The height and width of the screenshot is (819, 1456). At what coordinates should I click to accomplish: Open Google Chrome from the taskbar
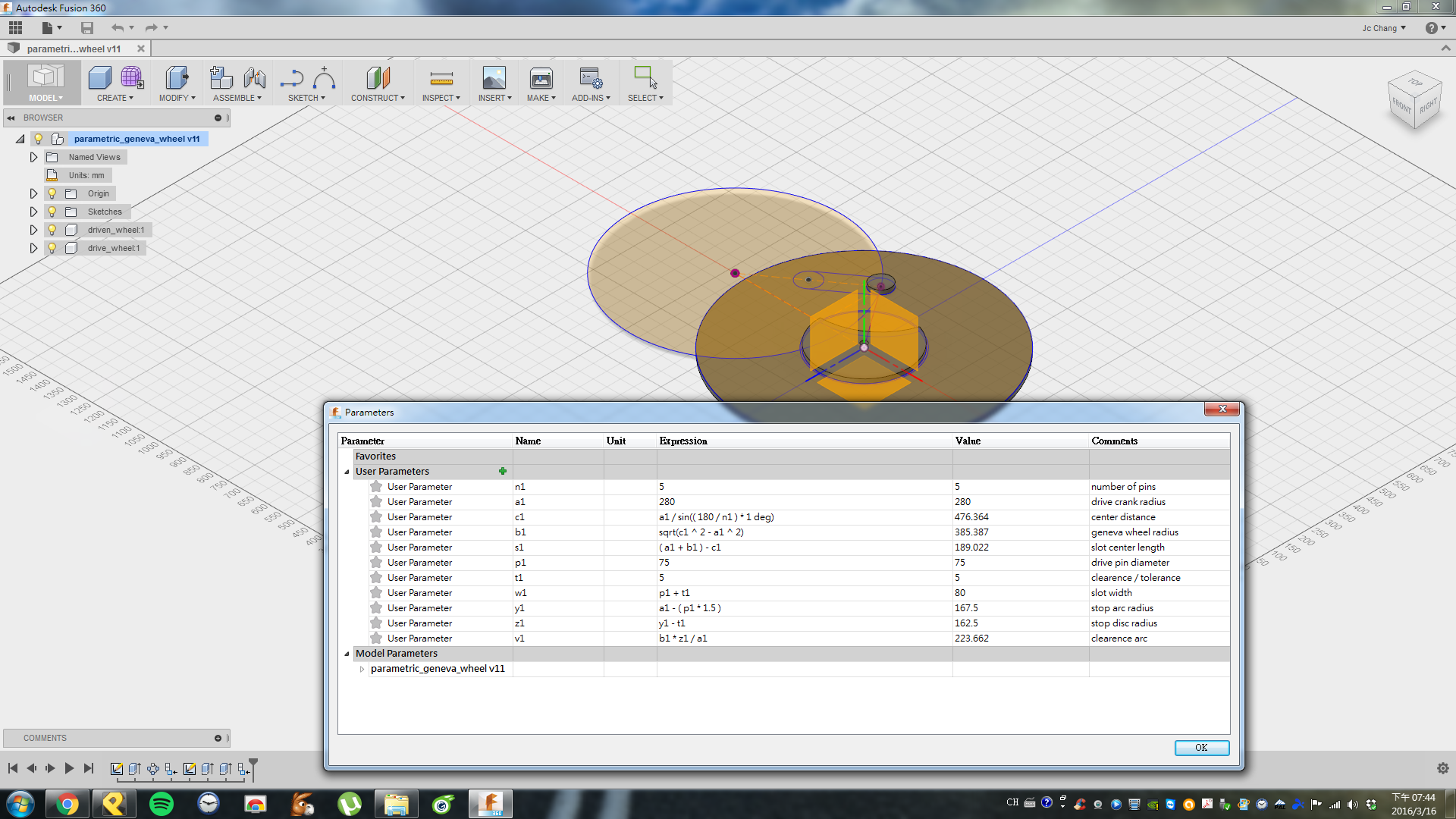67,803
